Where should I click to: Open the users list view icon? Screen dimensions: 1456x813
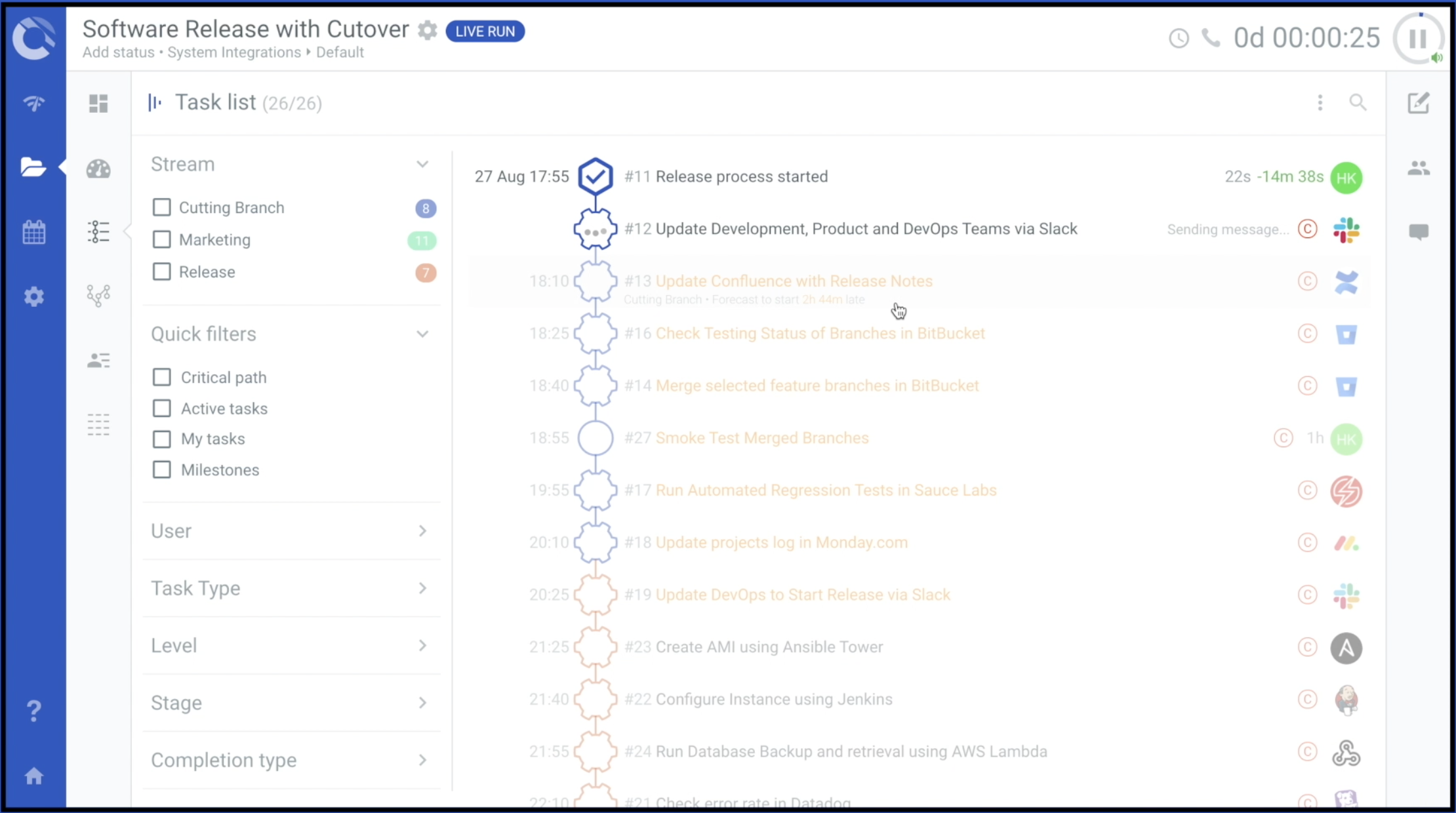pos(98,361)
